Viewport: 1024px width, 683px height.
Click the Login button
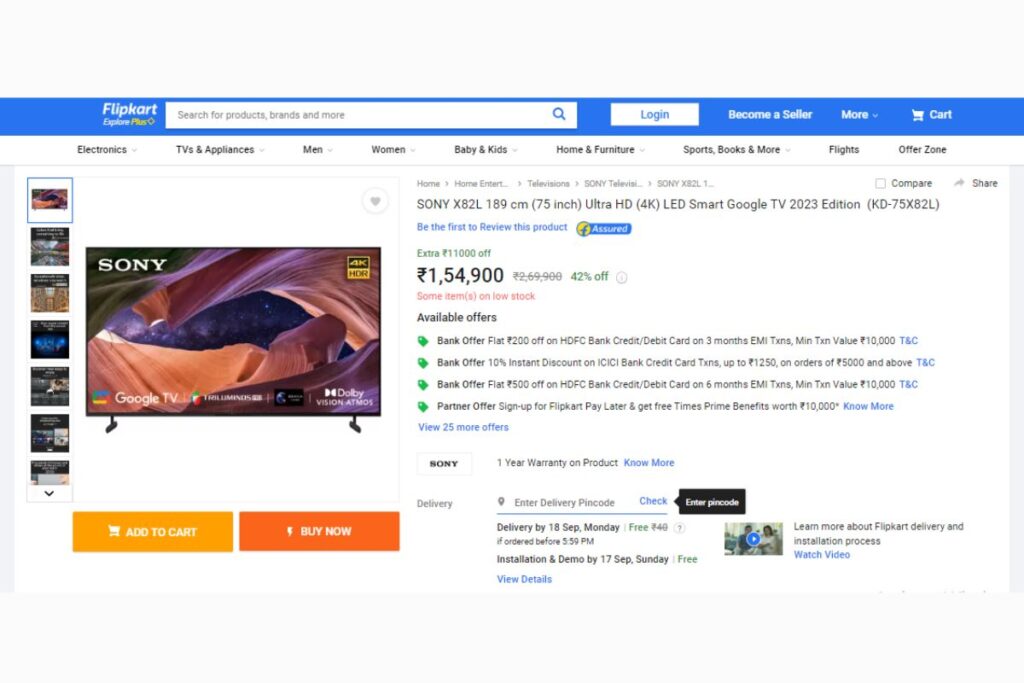(x=654, y=114)
